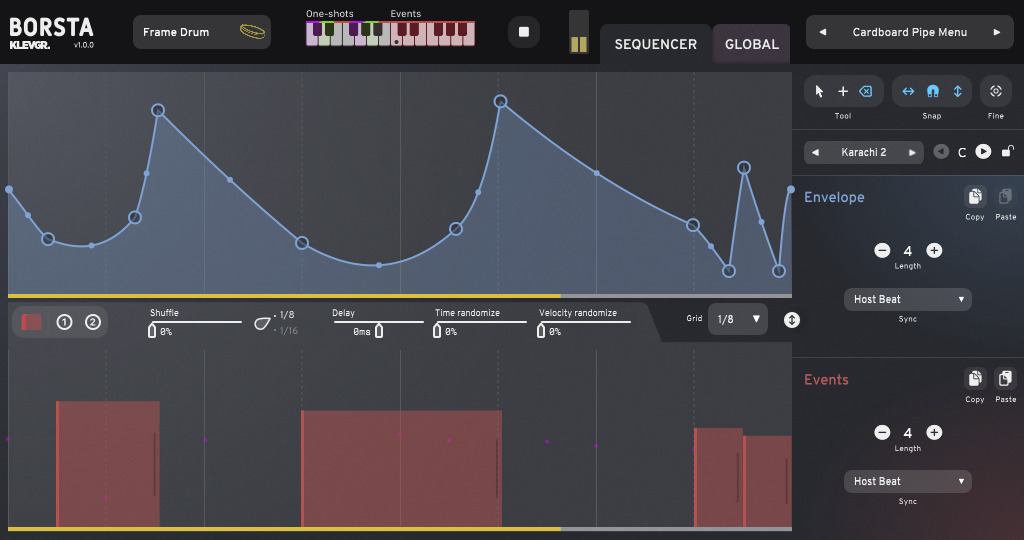Open the Frame Drum instrument selector

[202, 32]
